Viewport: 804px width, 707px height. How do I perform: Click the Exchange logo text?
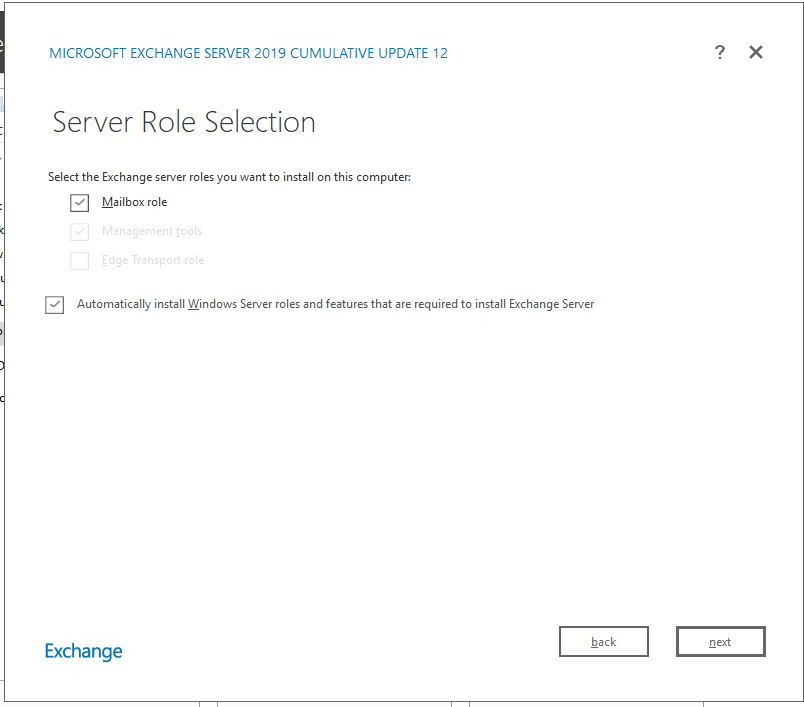pos(84,651)
